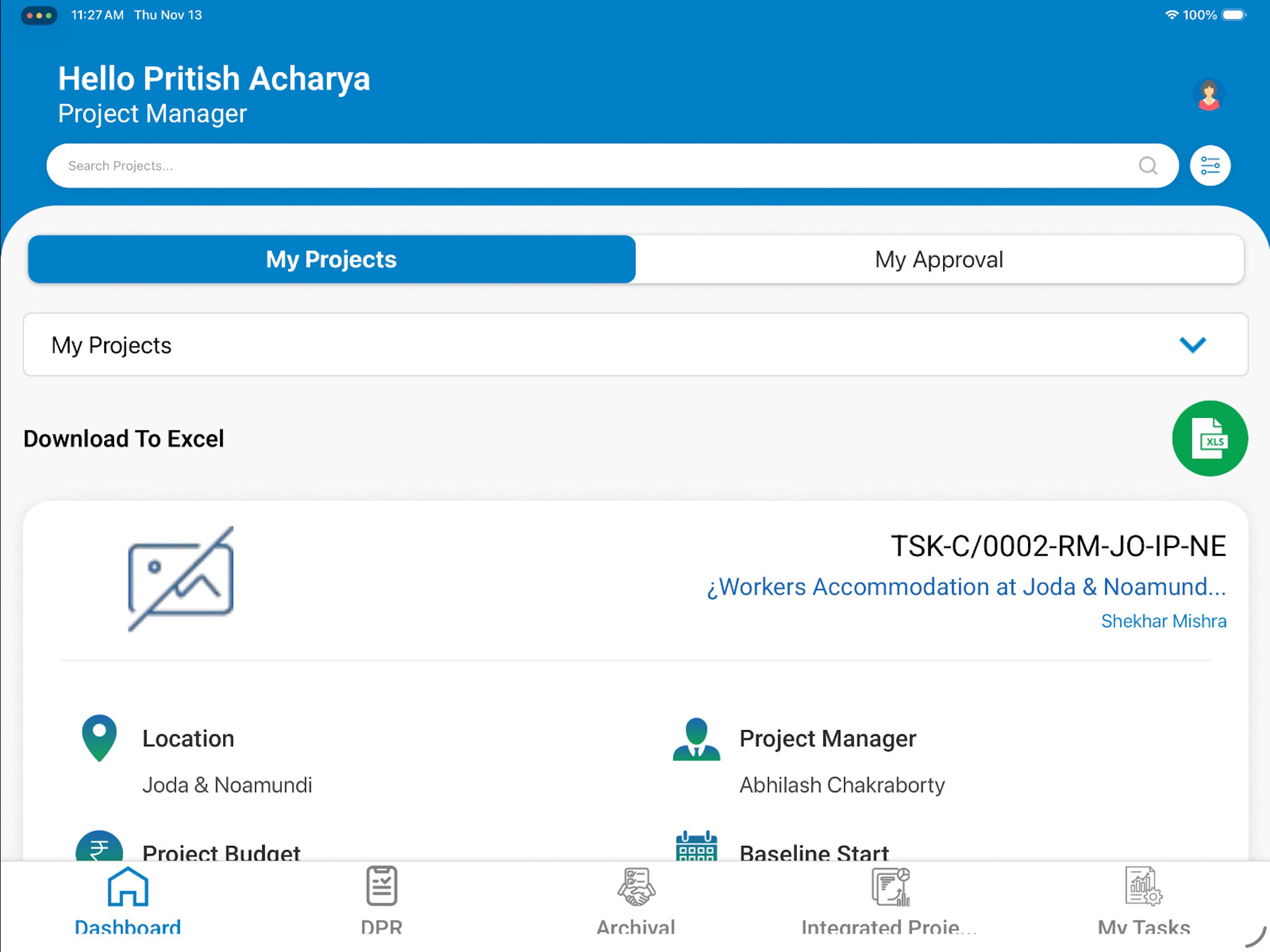Tap the Dashboard home icon

click(128, 887)
